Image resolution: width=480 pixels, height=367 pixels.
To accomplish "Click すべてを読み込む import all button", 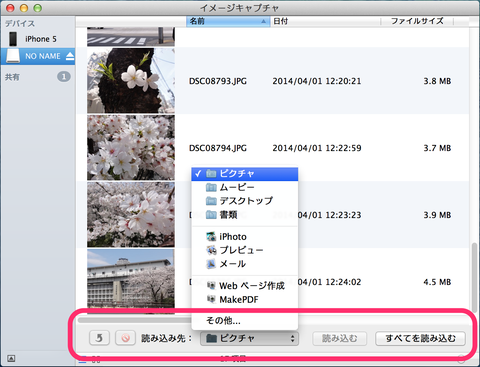I will pos(420,338).
